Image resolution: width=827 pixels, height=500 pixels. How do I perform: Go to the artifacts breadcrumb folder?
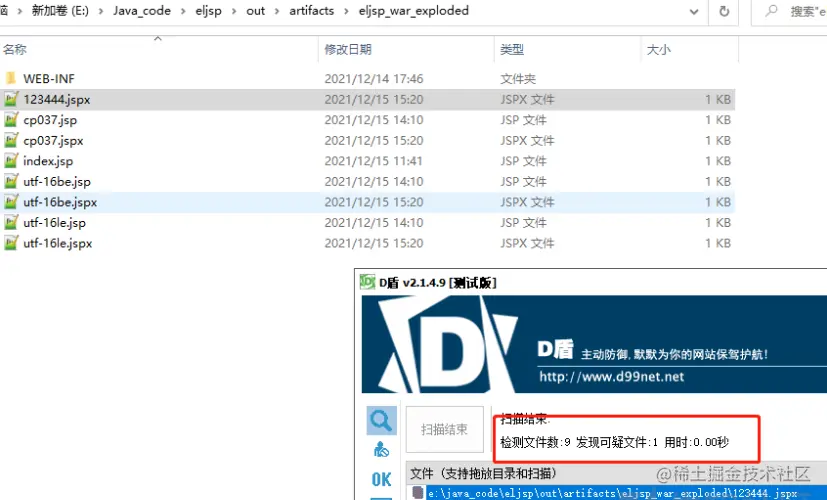click(311, 11)
